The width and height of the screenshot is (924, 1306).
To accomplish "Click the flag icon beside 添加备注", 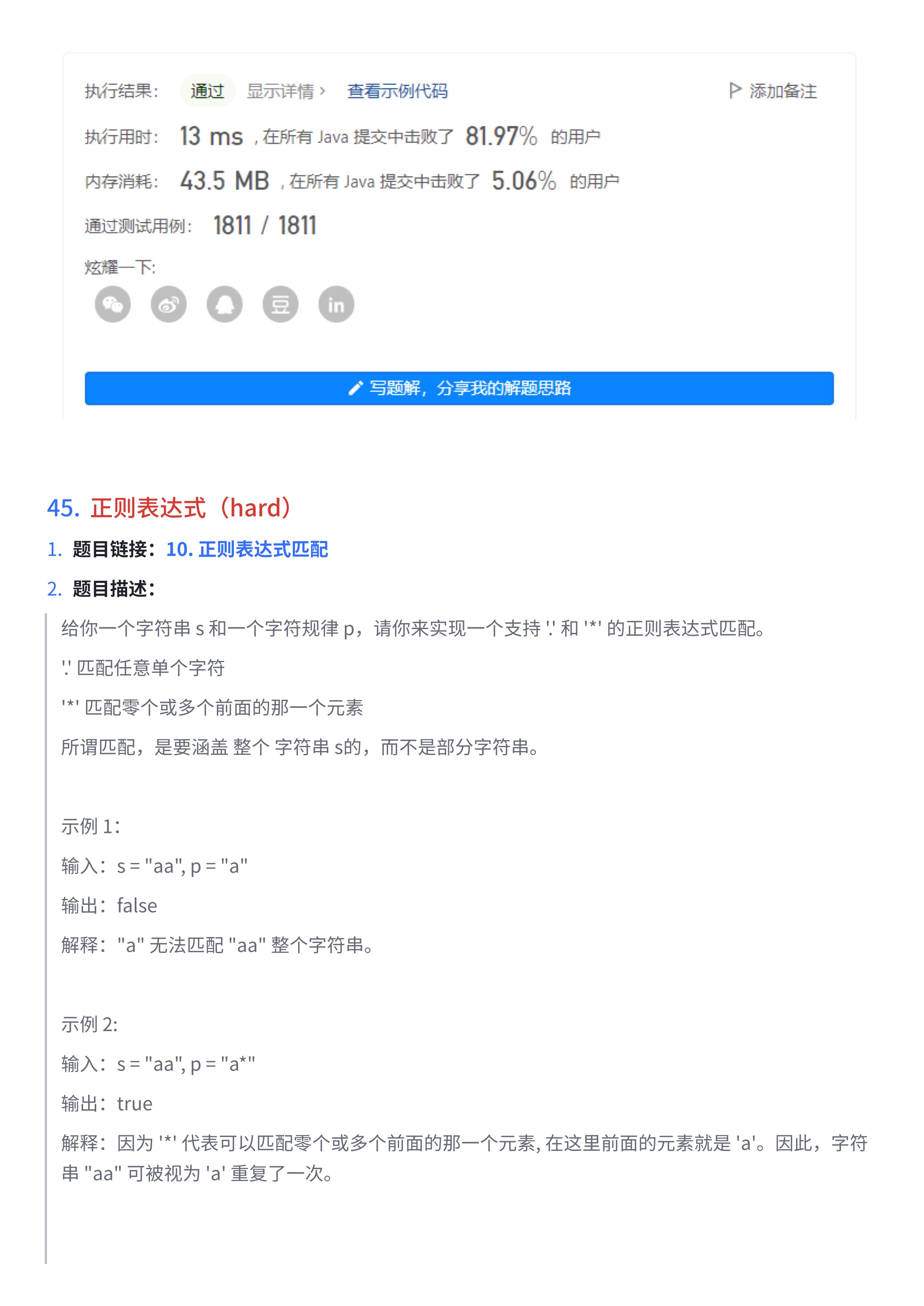I will [x=735, y=91].
